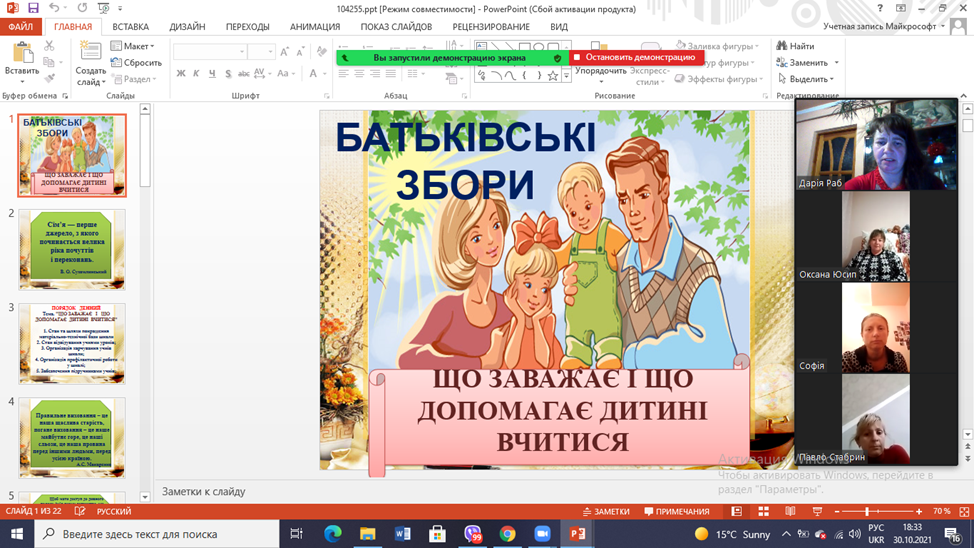Screen dimensions: 974x548
Task: Switch to the ПОКАЗ СЛАЙДОВ tab
Action: pos(396,27)
